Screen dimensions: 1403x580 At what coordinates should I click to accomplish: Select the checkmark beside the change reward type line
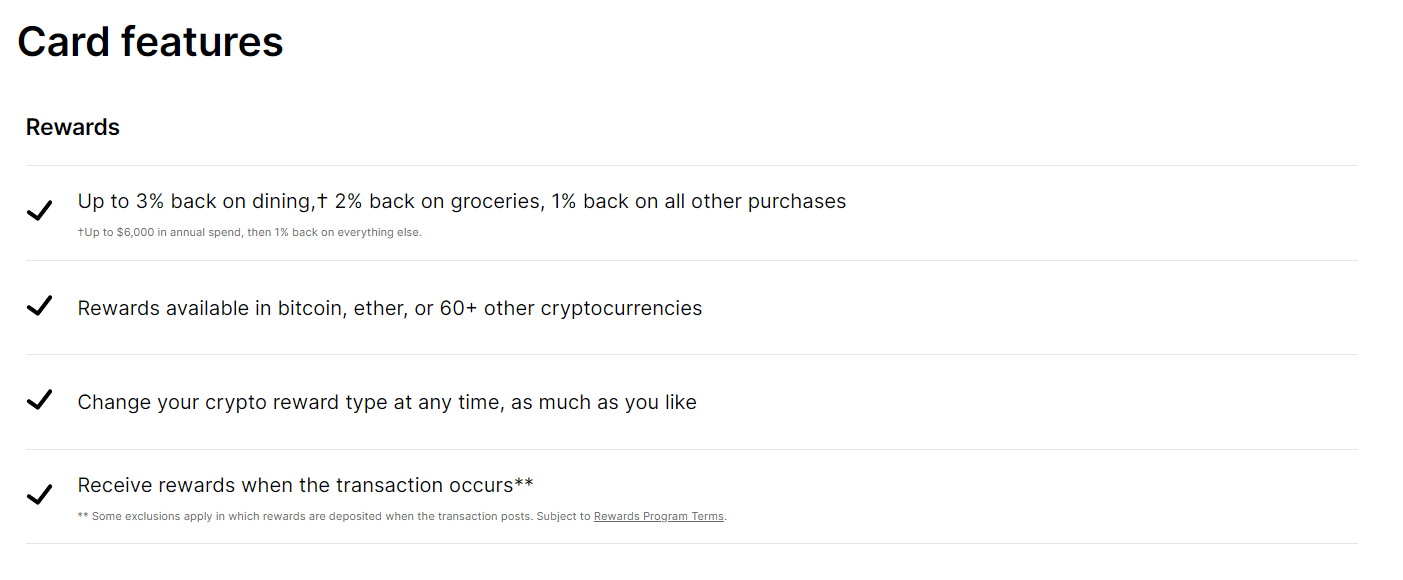39,400
